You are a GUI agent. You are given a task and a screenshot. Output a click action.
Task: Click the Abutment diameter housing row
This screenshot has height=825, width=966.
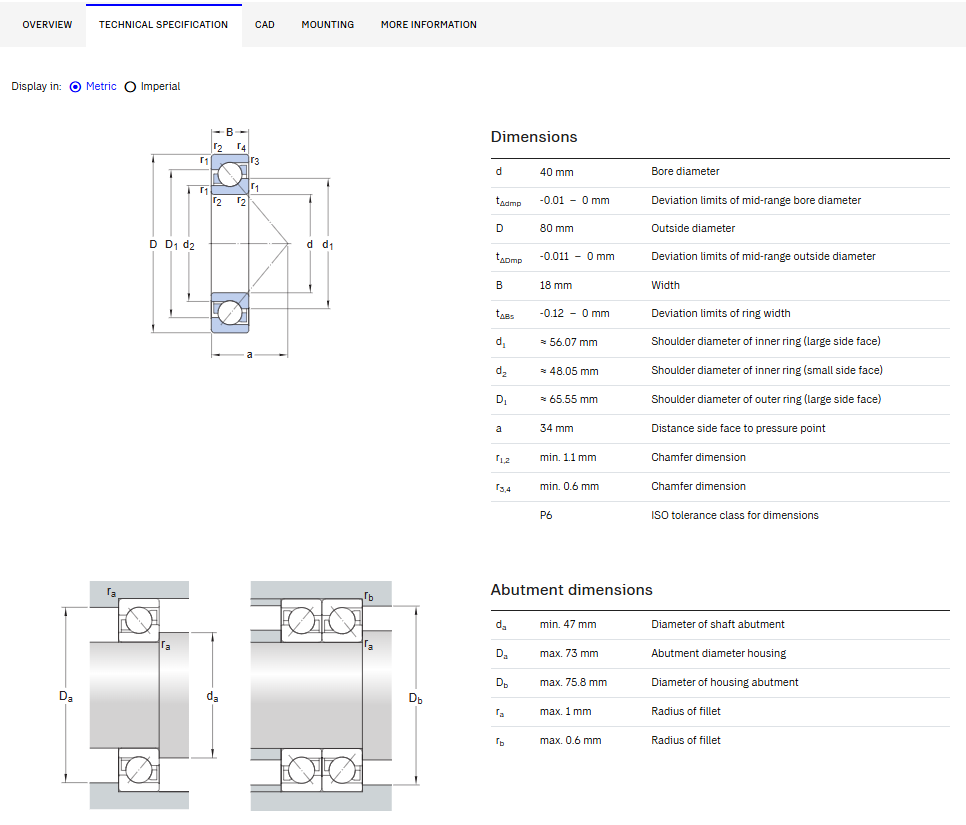(720, 654)
